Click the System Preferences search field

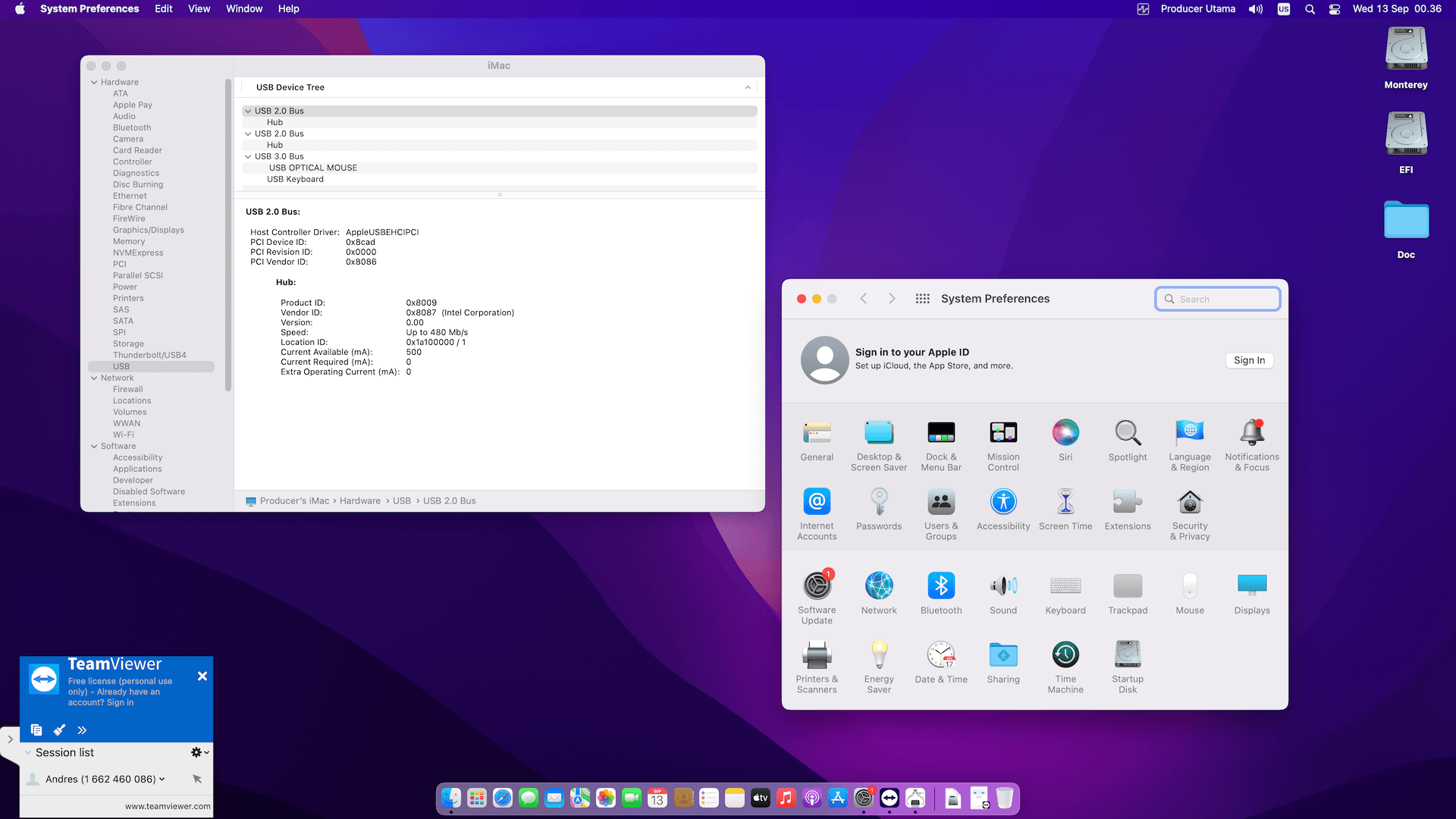click(x=1218, y=299)
